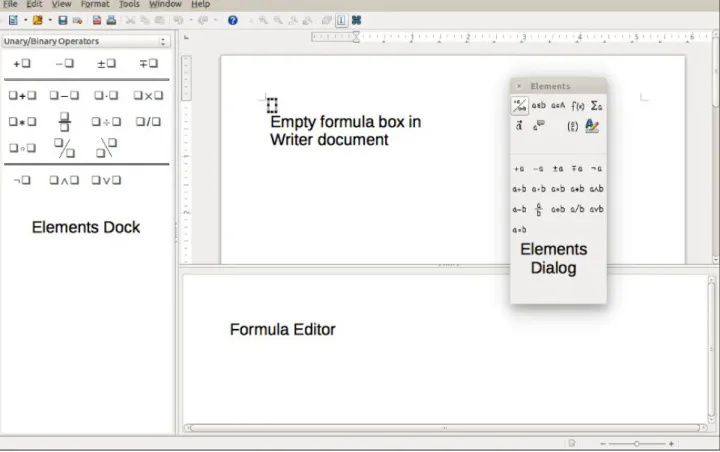Open the Symbols catalog icon in toolbar
The width and height of the screenshot is (720, 452).
(x=356, y=20)
